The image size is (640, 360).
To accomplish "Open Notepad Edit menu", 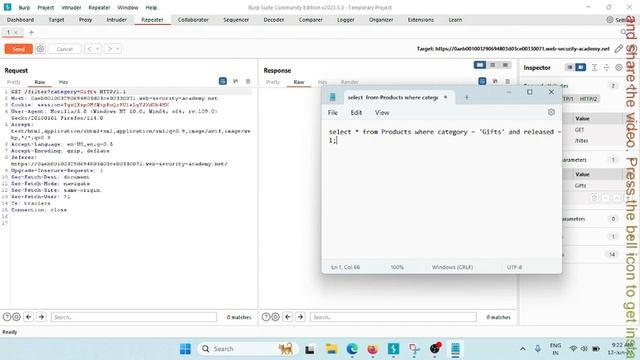I will (x=356, y=113).
